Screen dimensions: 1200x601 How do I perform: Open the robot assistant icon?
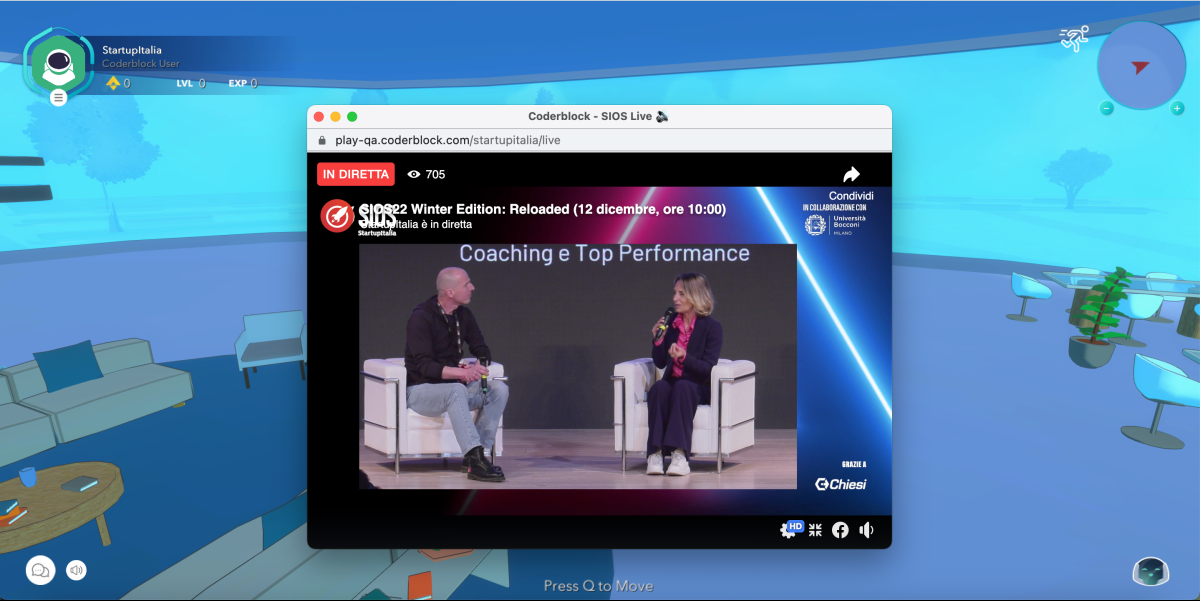(1151, 571)
